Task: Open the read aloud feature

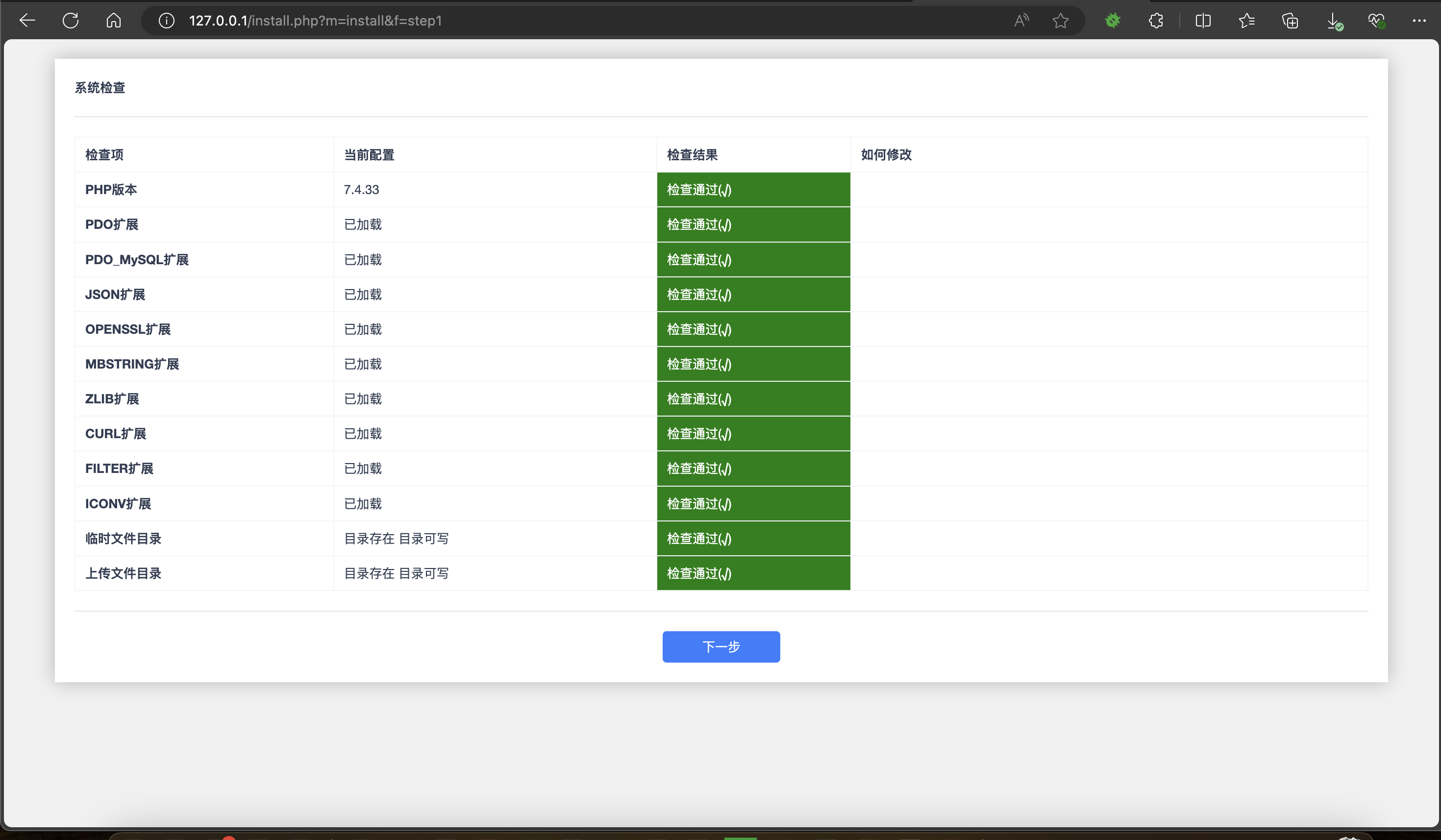Action: coord(1021,21)
